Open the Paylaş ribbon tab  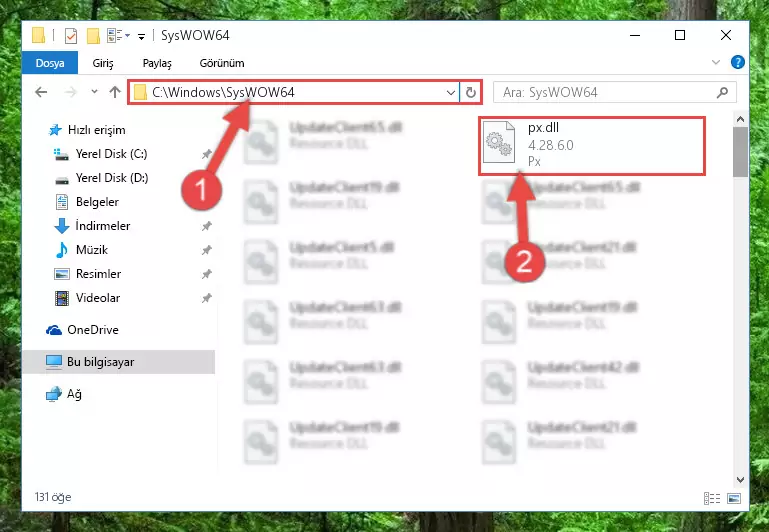click(x=157, y=63)
